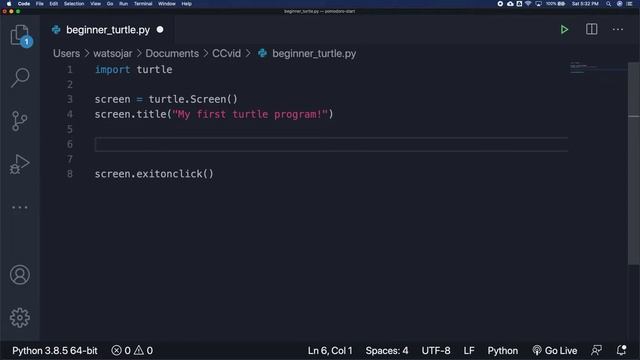Change UTF-8 file encoding
The width and height of the screenshot is (640, 360).
coord(436,351)
